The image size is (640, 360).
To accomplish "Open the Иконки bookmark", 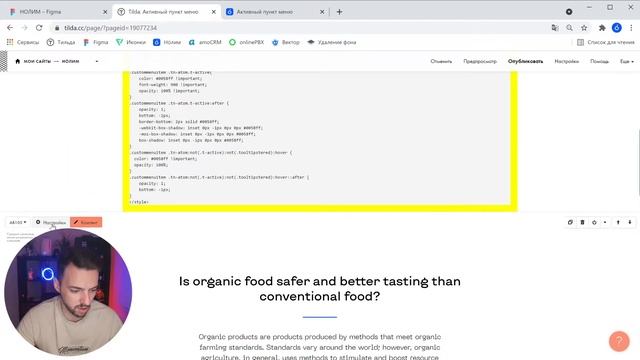I will tap(131, 42).
